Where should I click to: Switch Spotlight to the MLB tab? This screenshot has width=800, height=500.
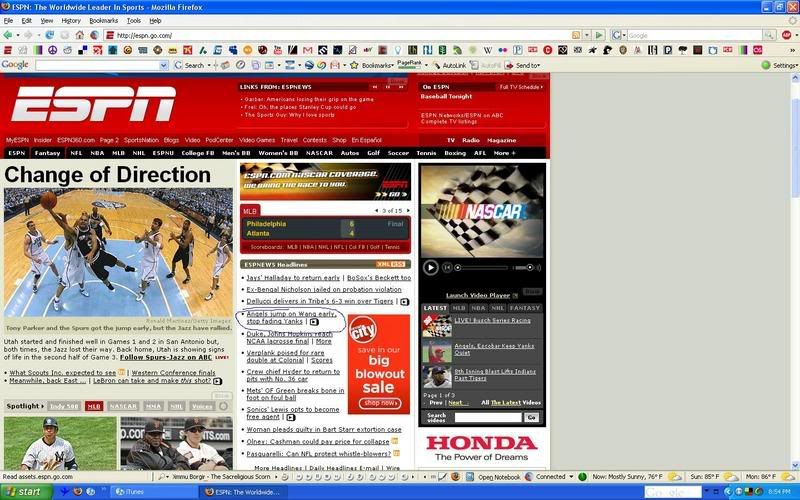[x=94, y=406]
